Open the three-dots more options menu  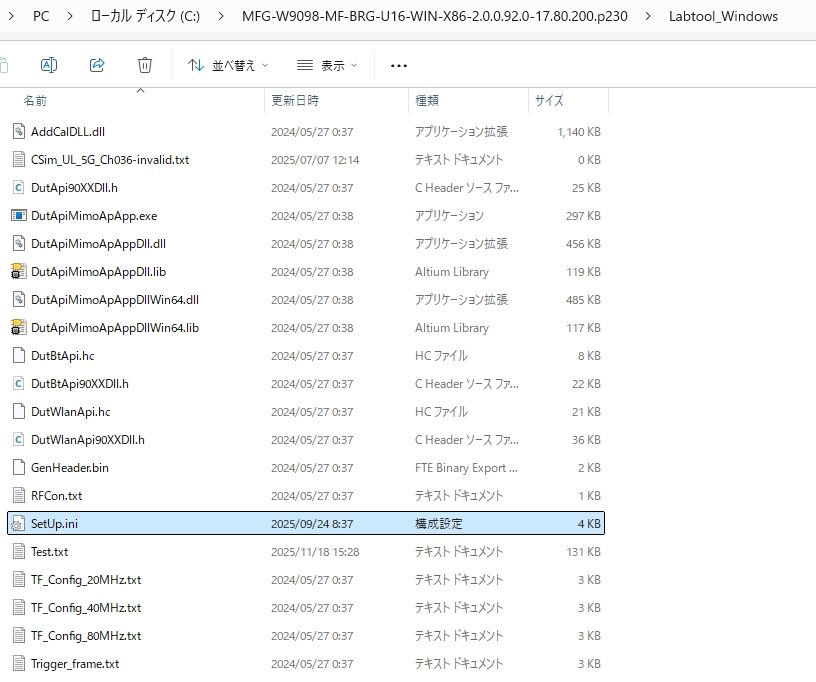tap(399, 65)
